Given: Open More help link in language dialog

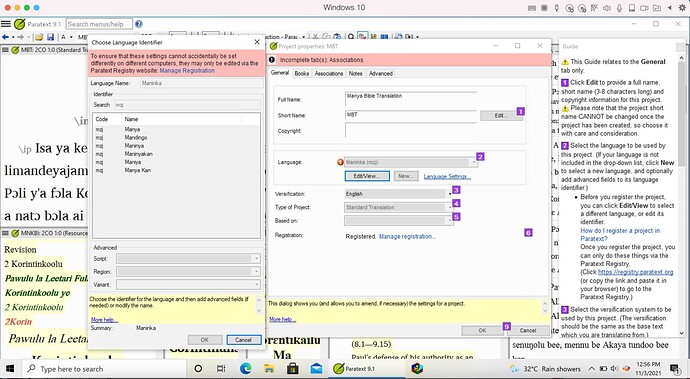Looking at the screenshot, I should point(104,320).
